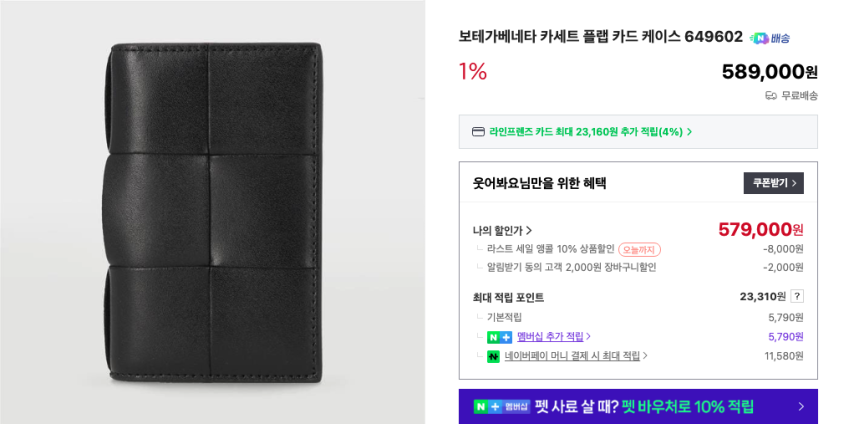
Task: Click the 라스트 세일 앵콜 10% 상품할인 row
Action: [x=638, y=250]
